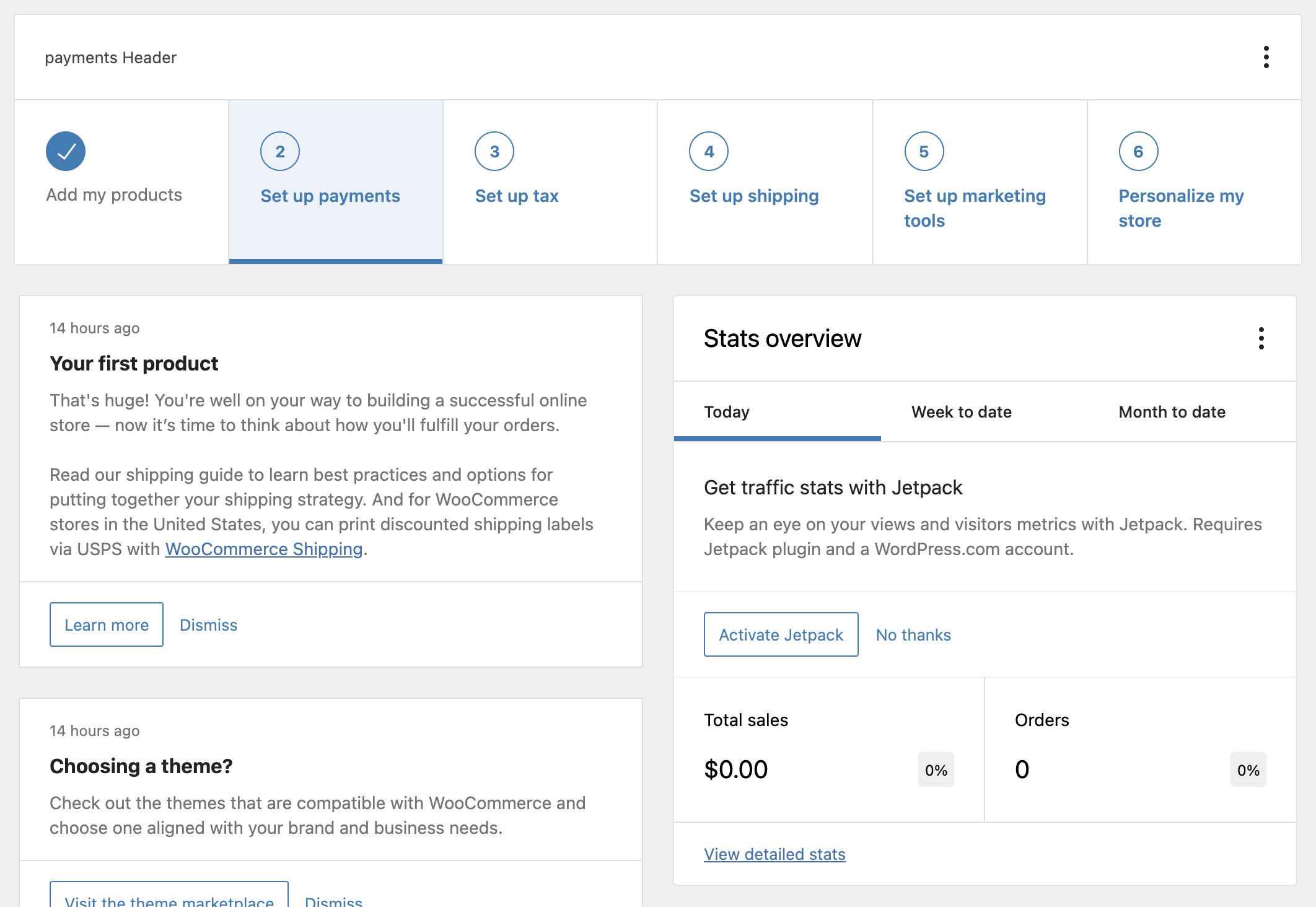Open the payments Header ellipsis menu

(x=1266, y=57)
